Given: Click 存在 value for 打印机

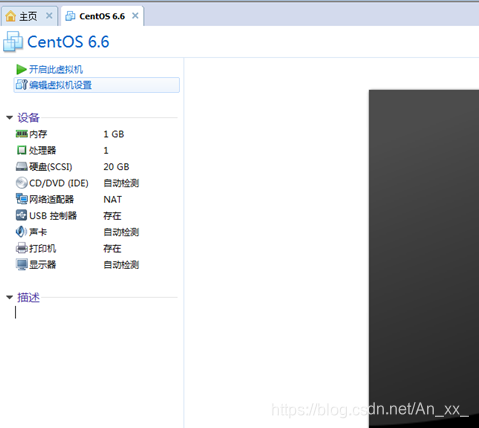Looking at the screenshot, I should pos(112,248).
